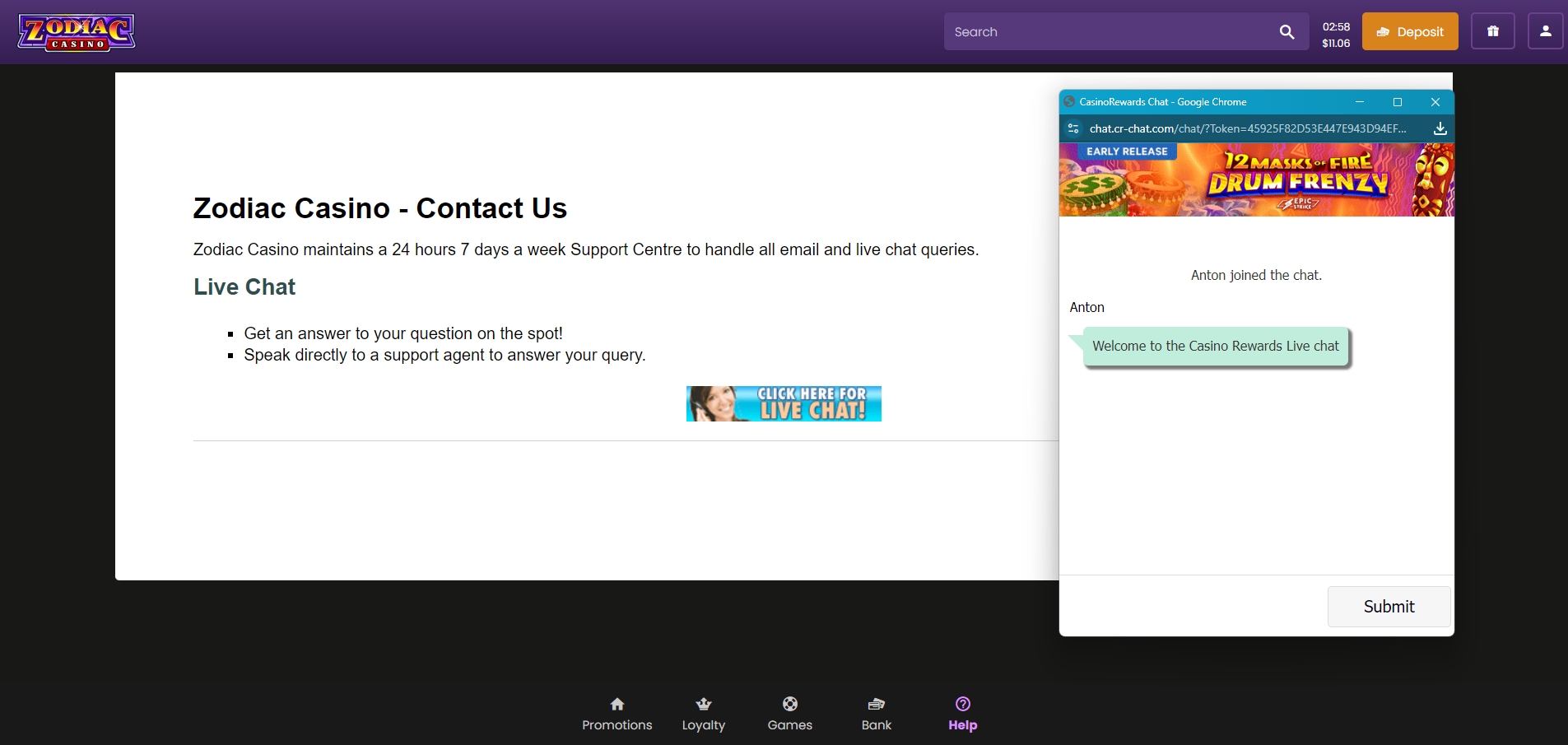This screenshot has height=745, width=1568.
Task: Open the Loyalty tab
Action: pyautogui.click(x=704, y=715)
